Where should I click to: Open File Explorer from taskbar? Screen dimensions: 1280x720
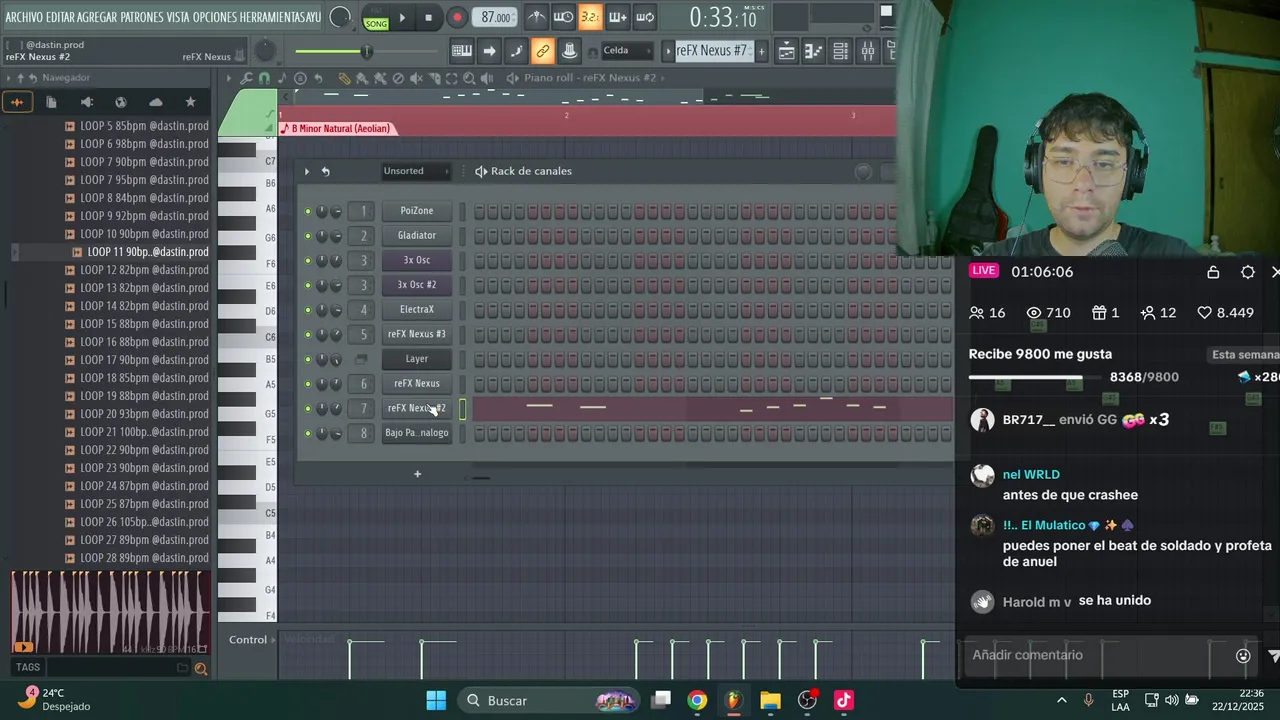(770, 700)
